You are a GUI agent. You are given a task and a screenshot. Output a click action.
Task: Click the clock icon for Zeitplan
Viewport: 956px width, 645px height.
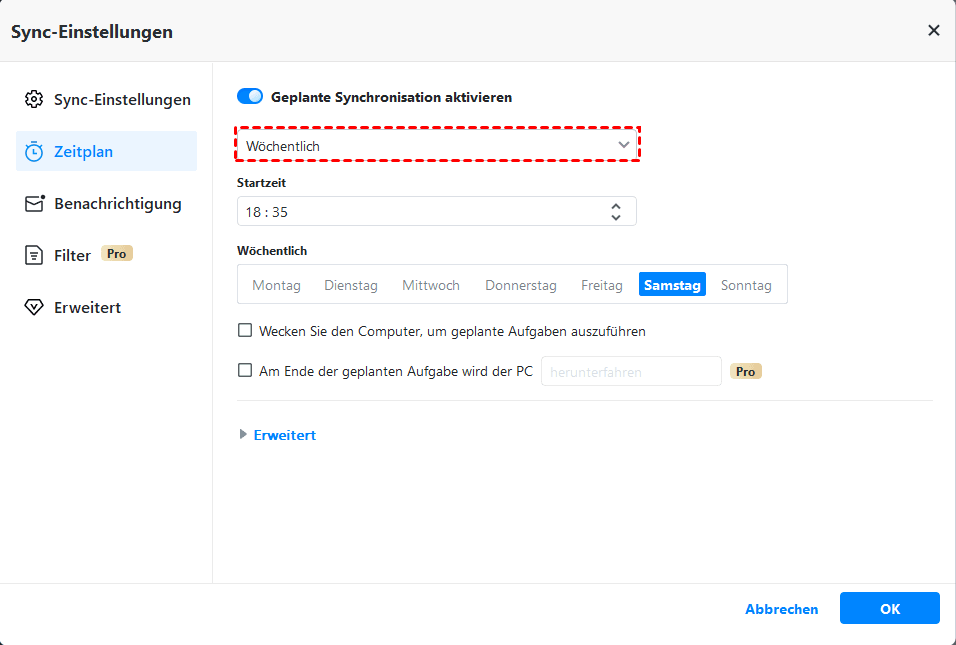click(35, 152)
